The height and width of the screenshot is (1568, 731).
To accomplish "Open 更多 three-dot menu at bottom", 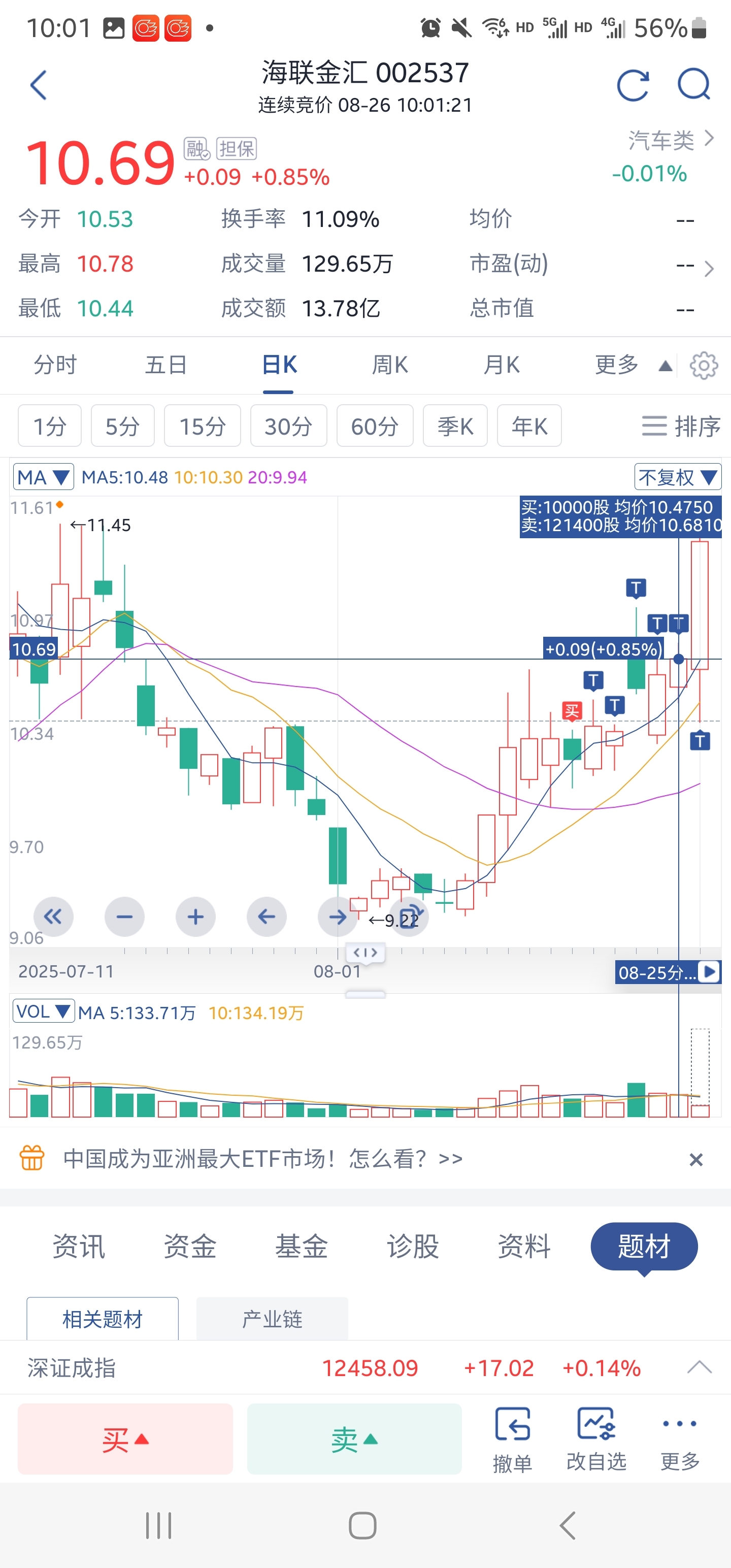I will 680,1440.
